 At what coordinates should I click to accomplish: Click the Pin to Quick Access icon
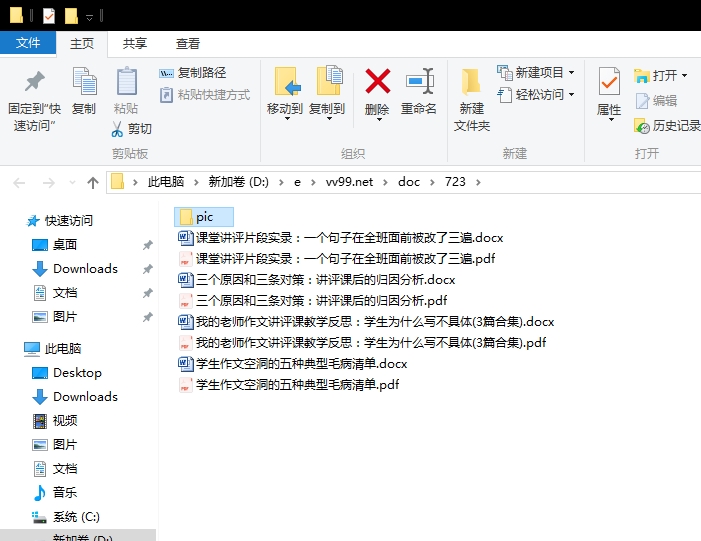[34, 81]
